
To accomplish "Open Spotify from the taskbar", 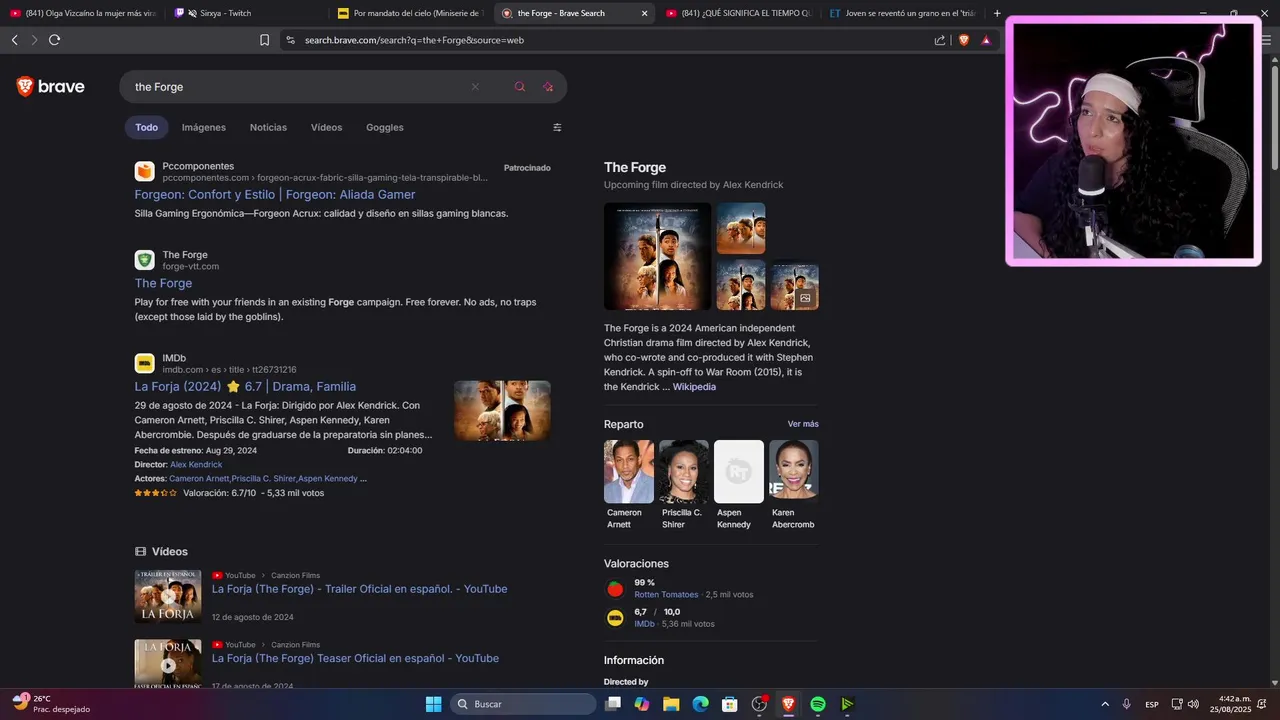I will coord(818,704).
